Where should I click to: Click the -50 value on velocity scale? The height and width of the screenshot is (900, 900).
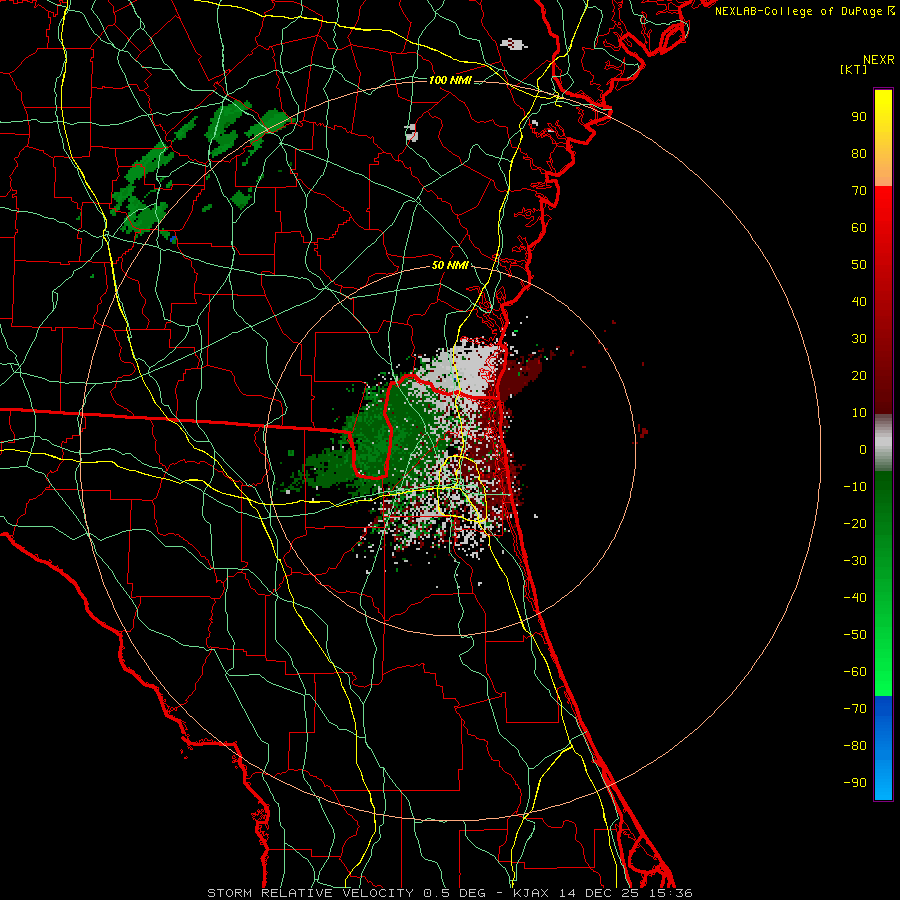(x=855, y=635)
